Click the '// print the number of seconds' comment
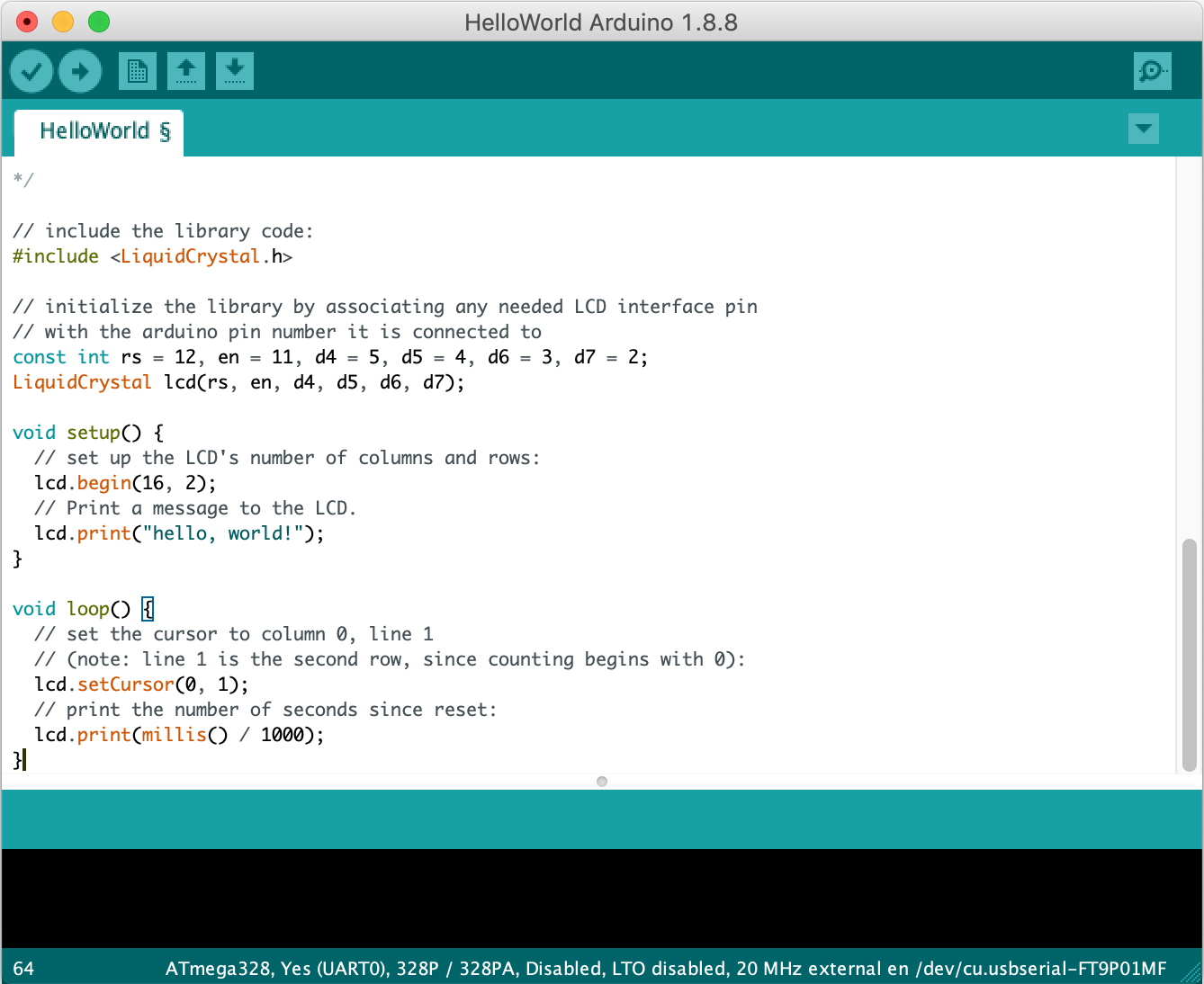1204x984 pixels. click(265, 710)
